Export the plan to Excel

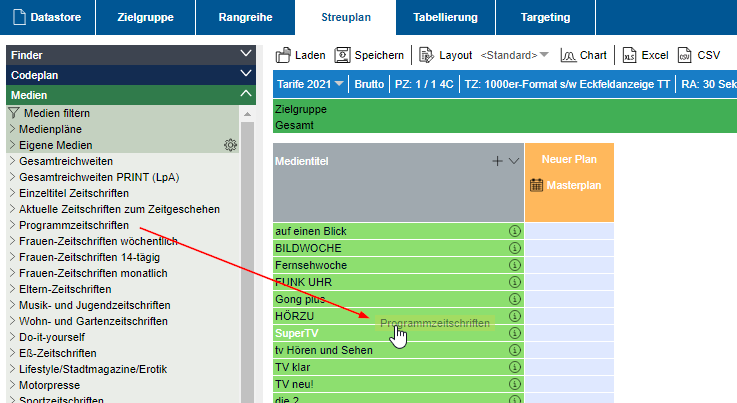(x=629, y=55)
